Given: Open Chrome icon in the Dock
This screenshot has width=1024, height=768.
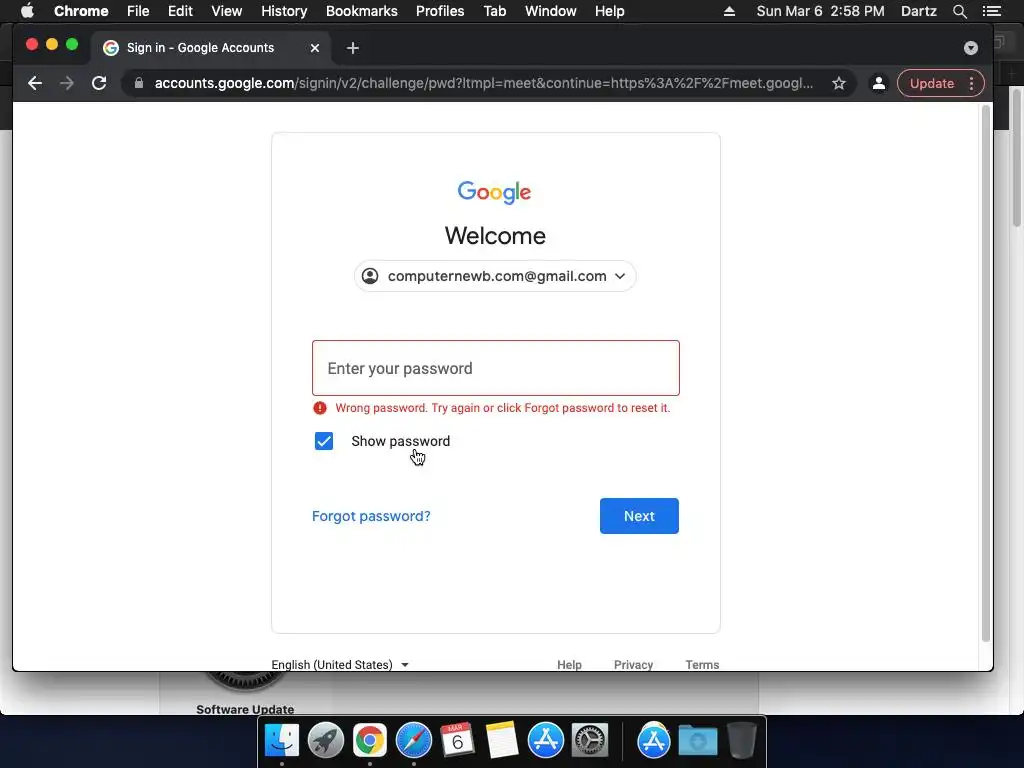Looking at the screenshot, I should pos(370,740).
